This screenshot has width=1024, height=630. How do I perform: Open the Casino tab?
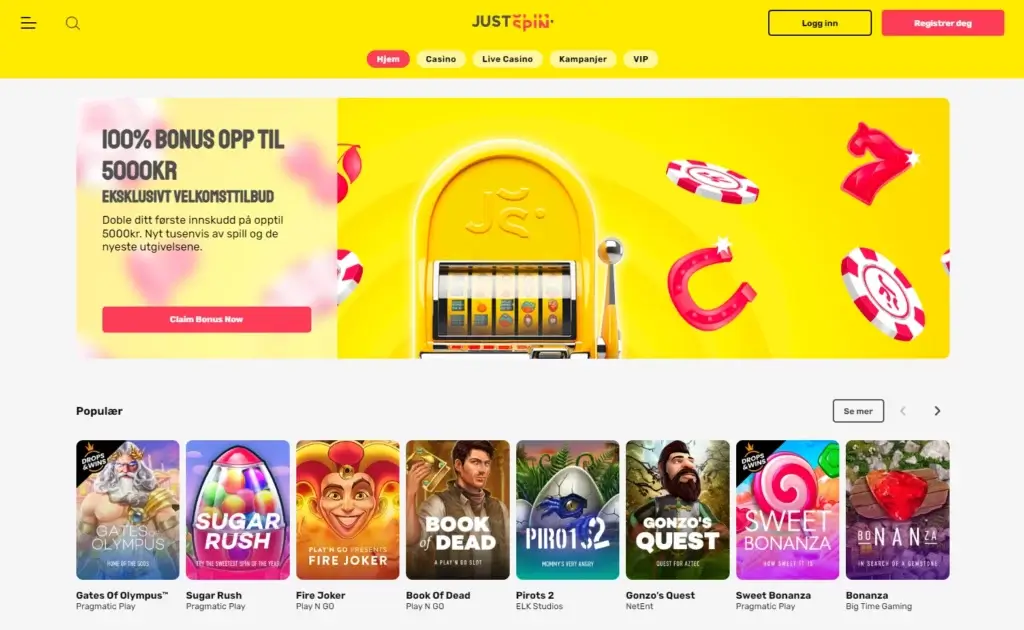[441, 59]
